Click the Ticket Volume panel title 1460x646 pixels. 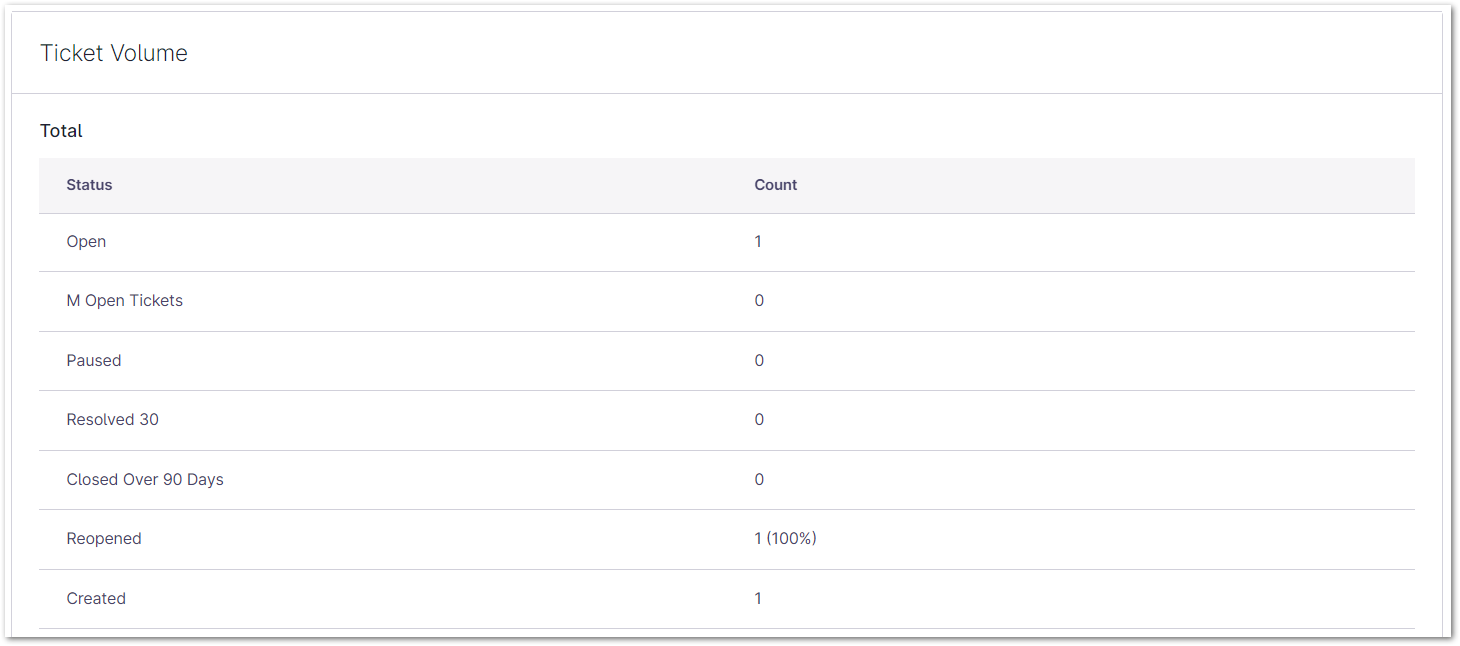coord(113,53)
